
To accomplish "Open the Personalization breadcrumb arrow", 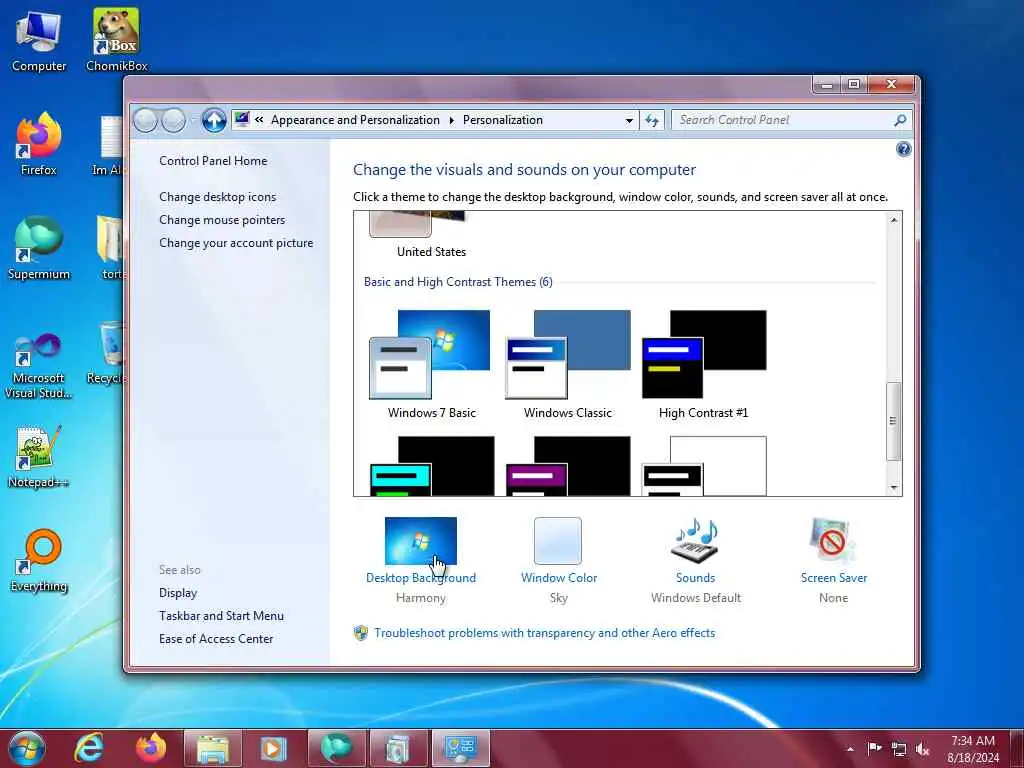I will (451, 120).
